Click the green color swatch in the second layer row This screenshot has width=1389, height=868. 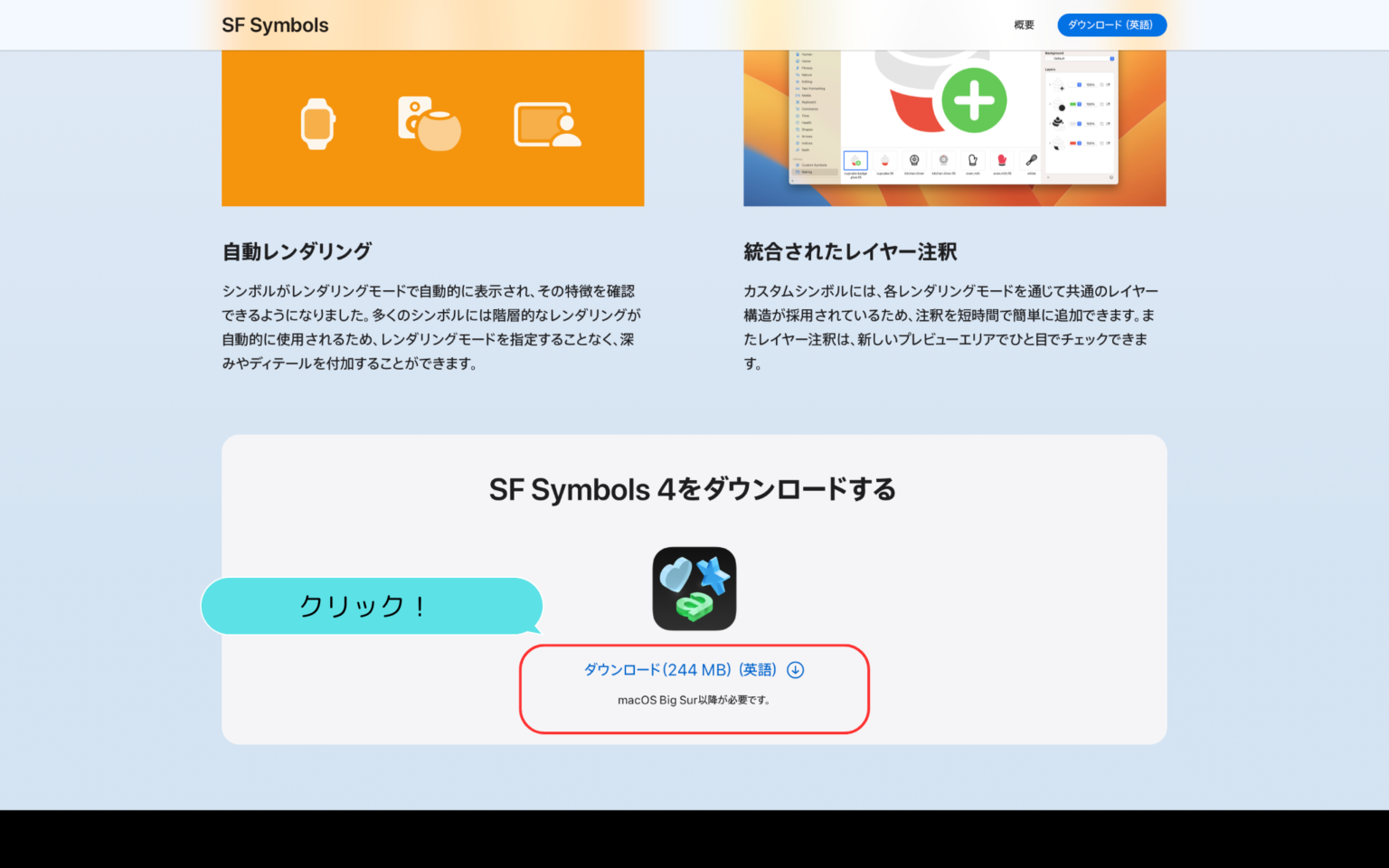pos(1072,104)
